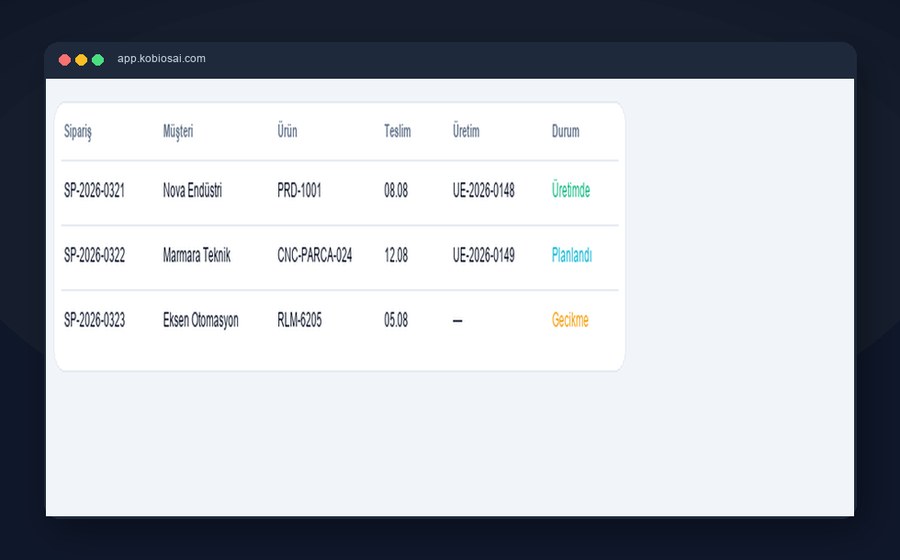Click the Sipariş column header

(77, 132)
